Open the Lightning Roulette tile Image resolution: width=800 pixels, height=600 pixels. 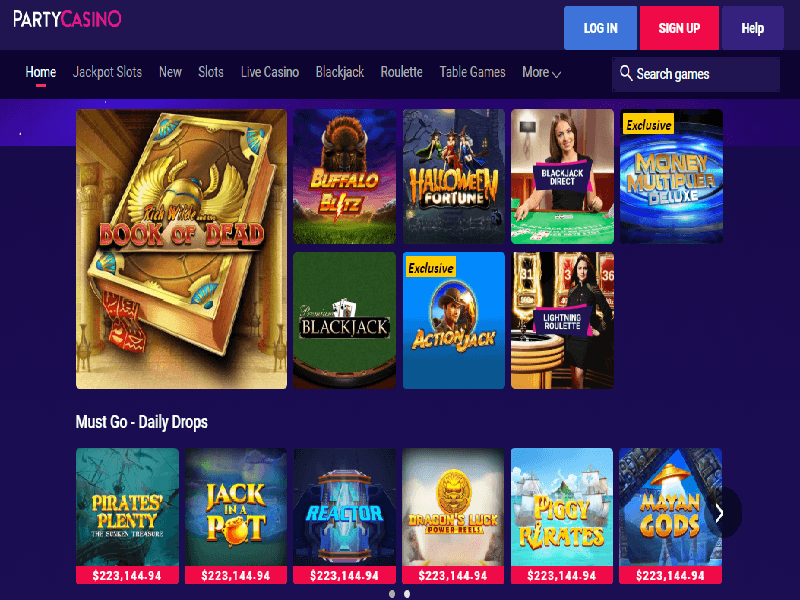(562, 320)
